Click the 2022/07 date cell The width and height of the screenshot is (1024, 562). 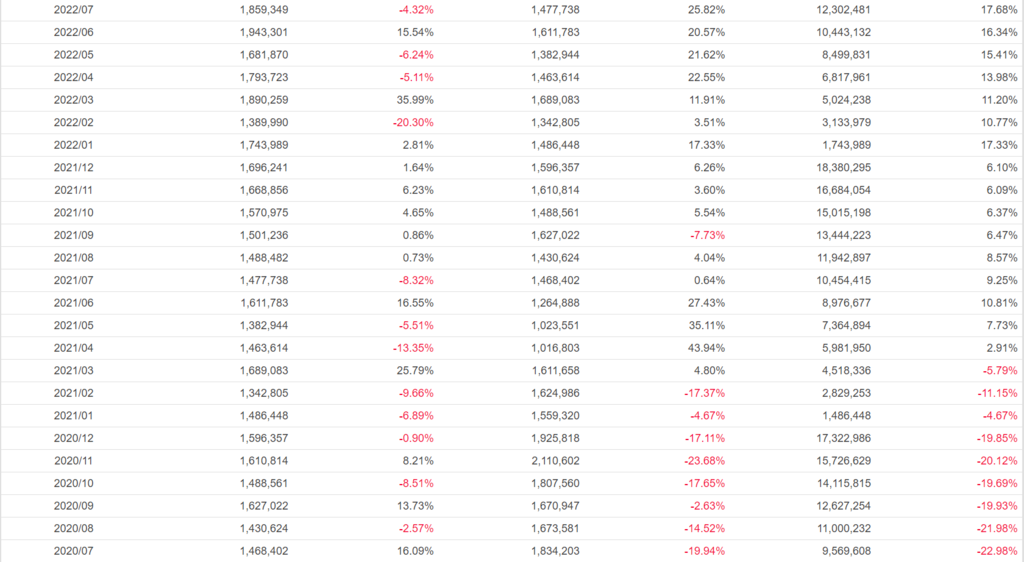[x=73, y=9]
